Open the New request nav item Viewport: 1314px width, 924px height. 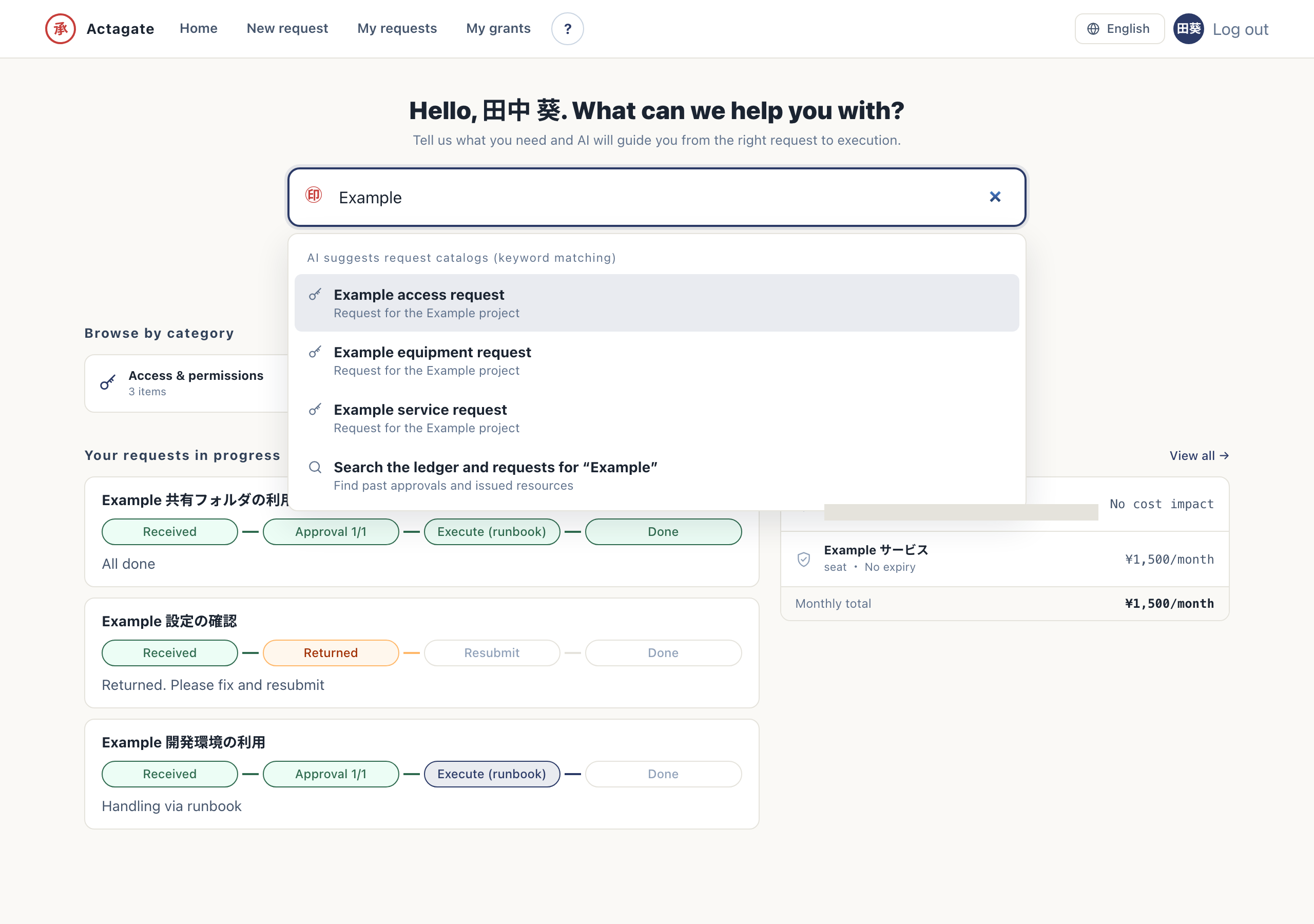tap(287, 29)
